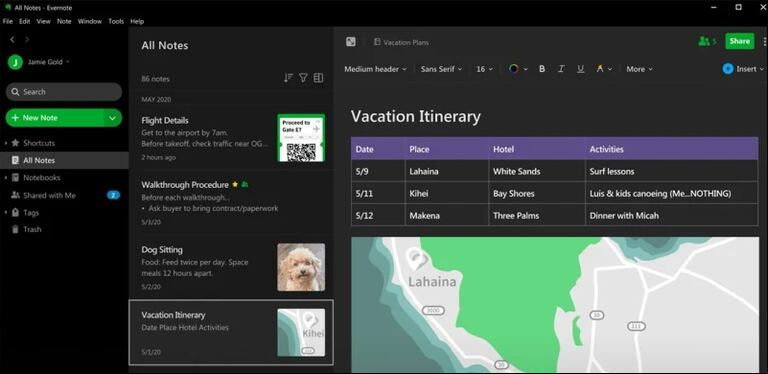
Task: Click the star on Walkthrough Procedure
Action: (235, 185)
